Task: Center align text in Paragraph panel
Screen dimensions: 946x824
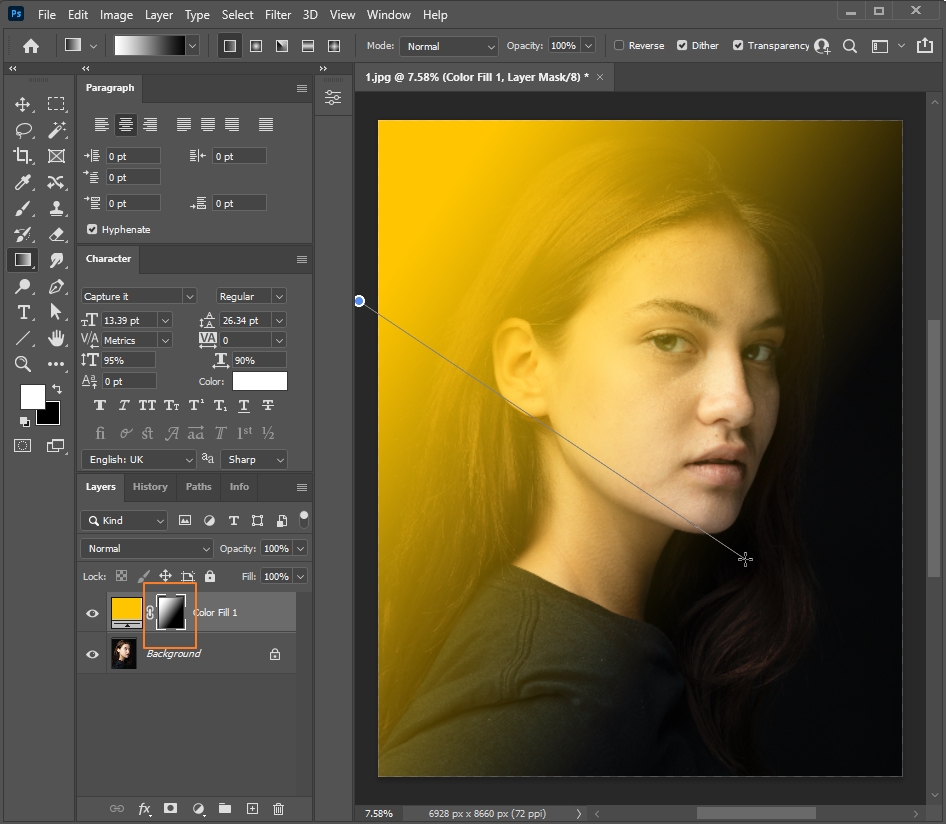Action: click(x=126, y=125)
